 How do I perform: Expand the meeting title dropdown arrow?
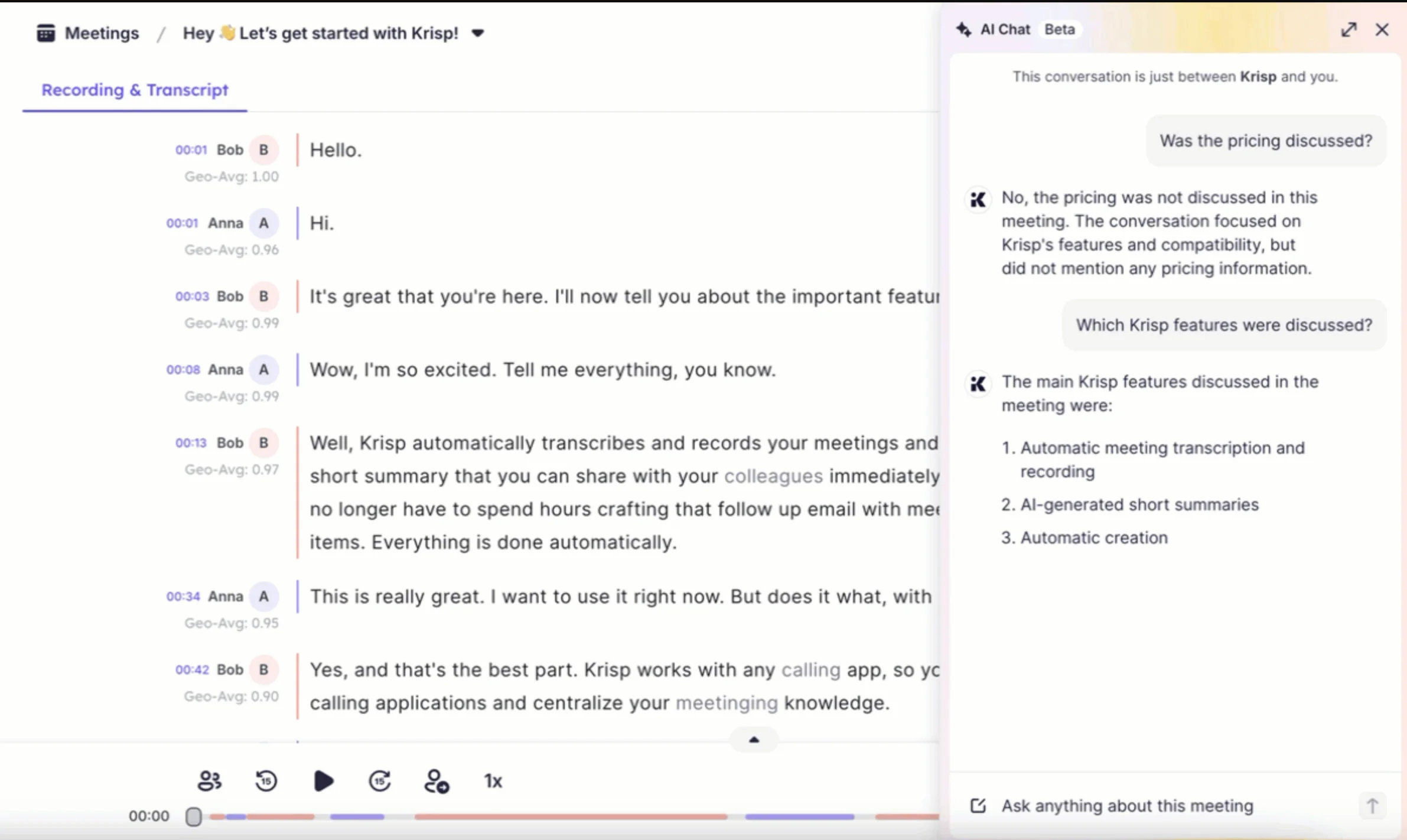tap(478, 34)
